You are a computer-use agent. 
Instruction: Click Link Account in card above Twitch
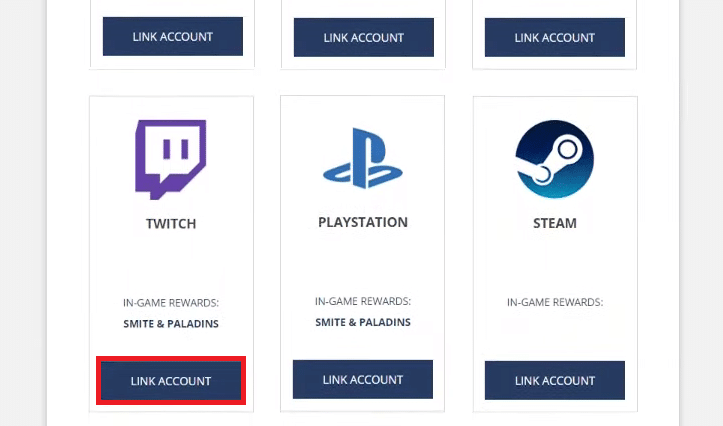click(173, 36)
